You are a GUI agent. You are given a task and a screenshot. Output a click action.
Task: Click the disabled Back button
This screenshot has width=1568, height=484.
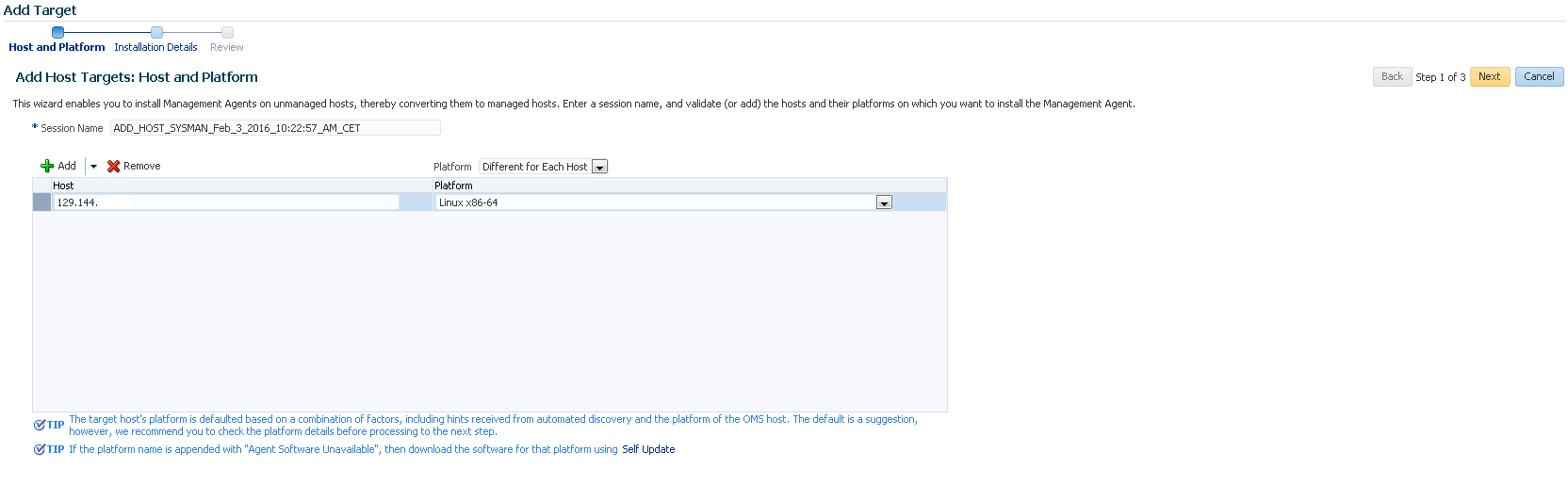pyautogui.click(x=1392, y=77)
